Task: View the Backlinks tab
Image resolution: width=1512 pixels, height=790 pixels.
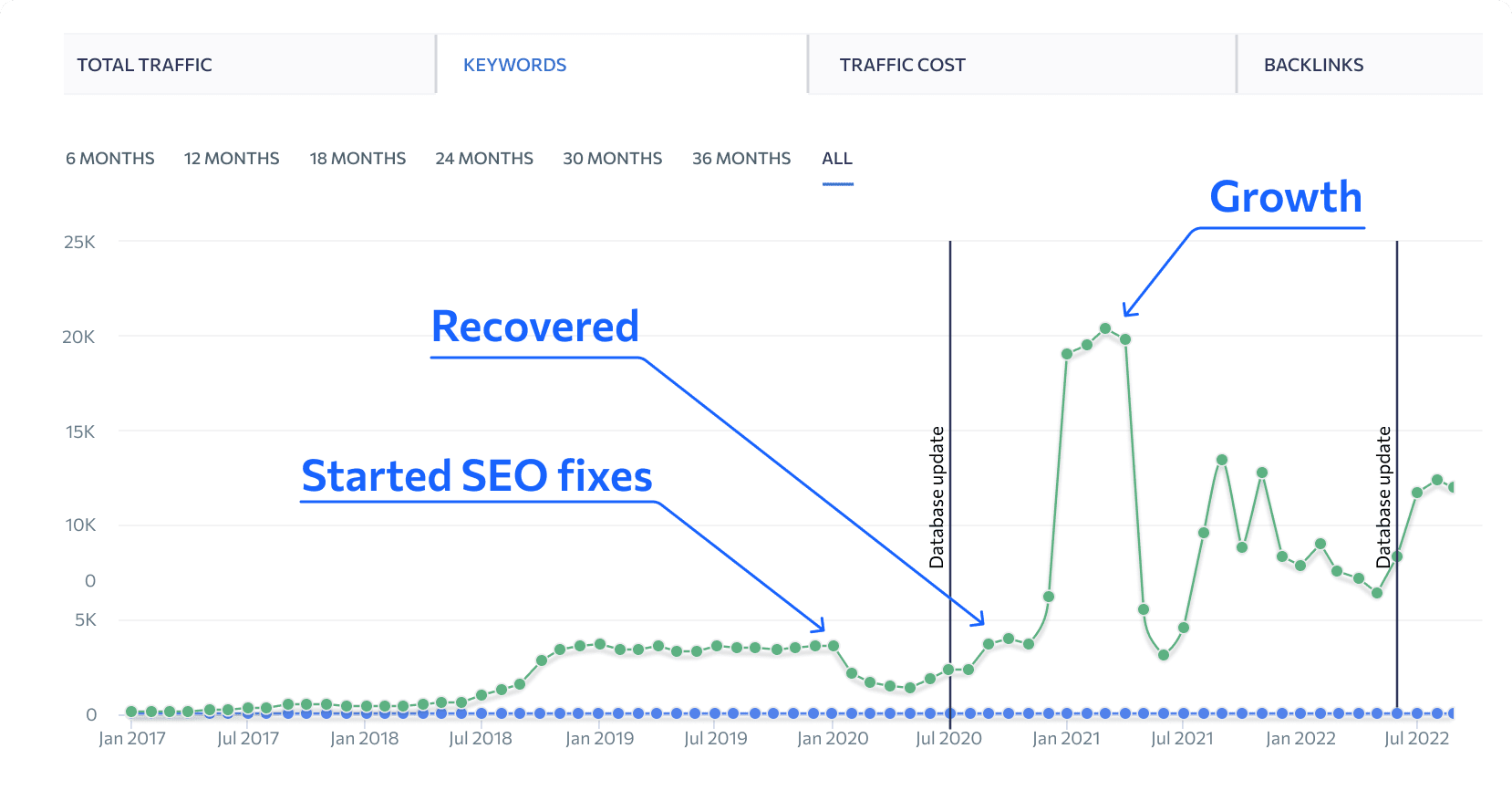Action: tap(1313, 64)
